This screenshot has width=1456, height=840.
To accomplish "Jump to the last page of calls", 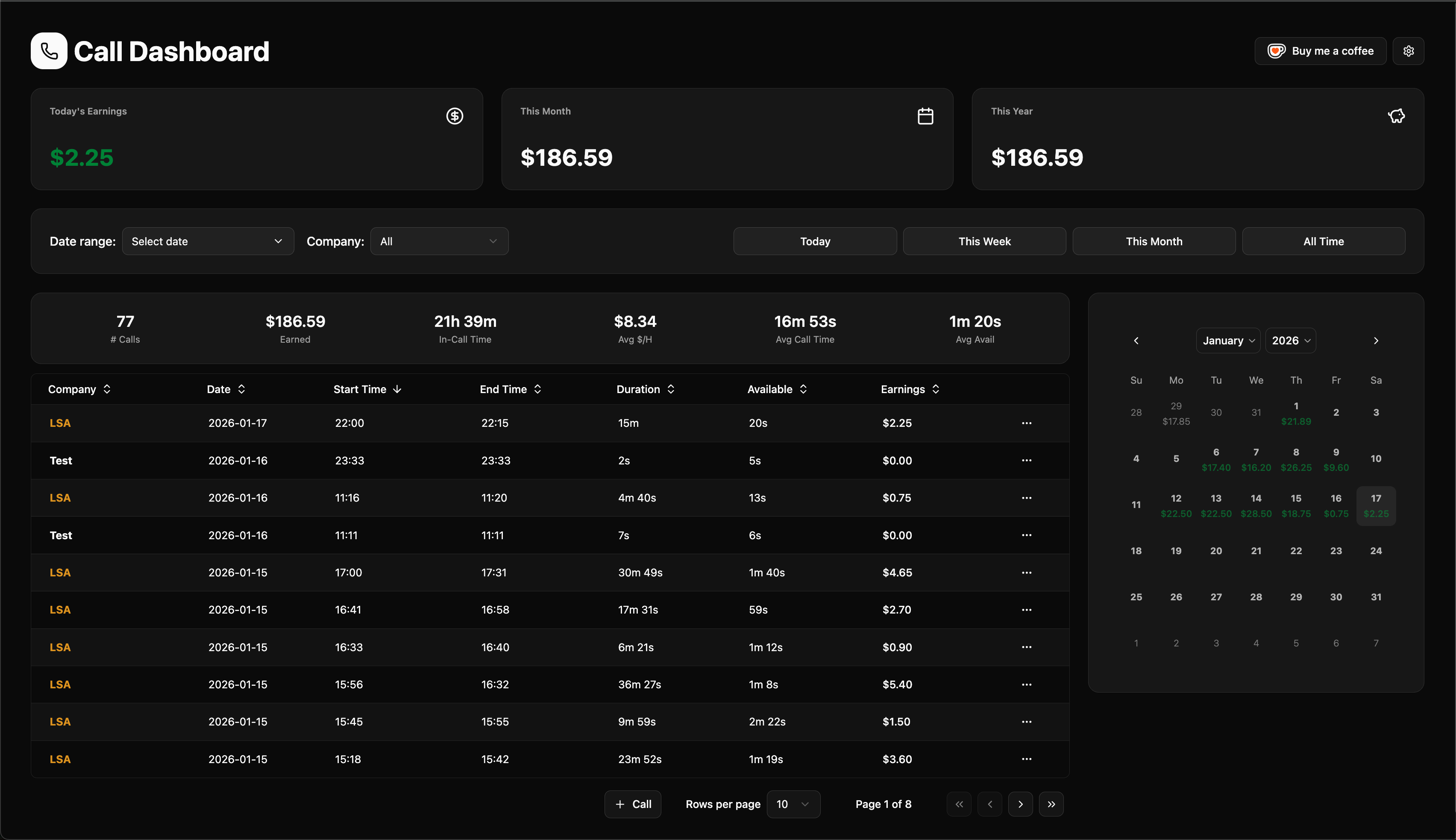I will click(1051, 804).
